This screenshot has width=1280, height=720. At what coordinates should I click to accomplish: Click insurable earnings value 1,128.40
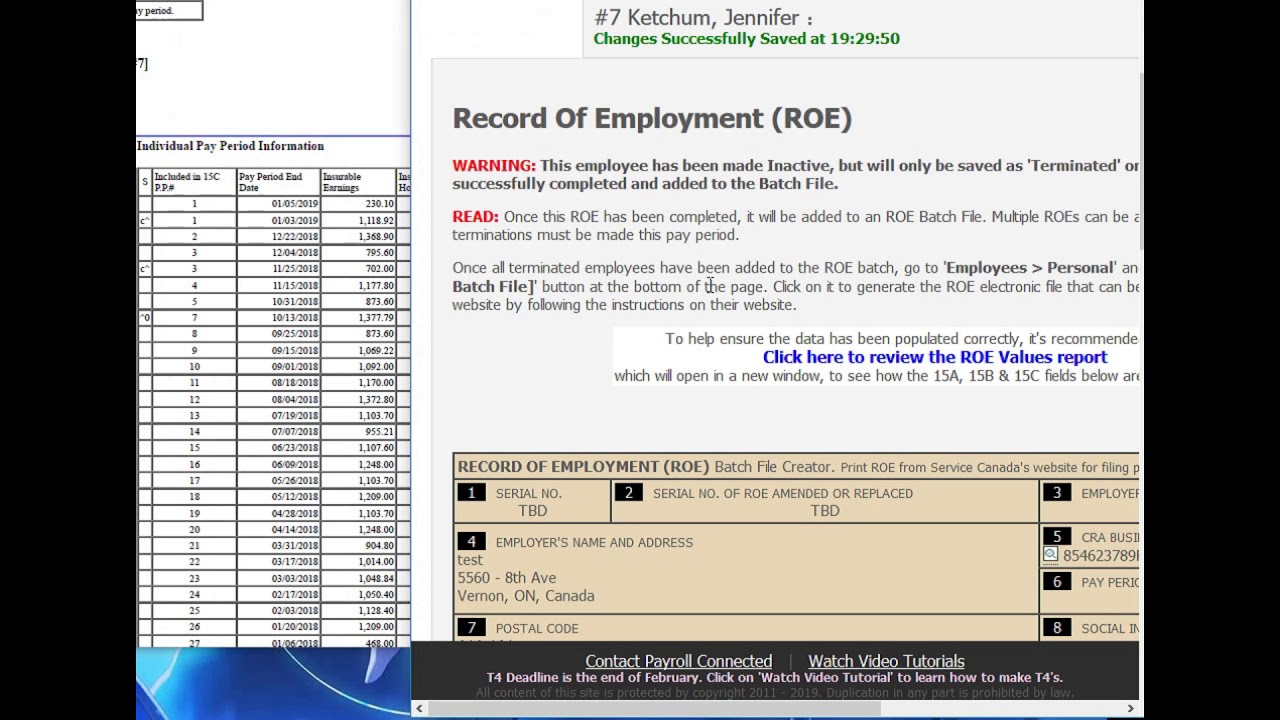tap(376, 611)
